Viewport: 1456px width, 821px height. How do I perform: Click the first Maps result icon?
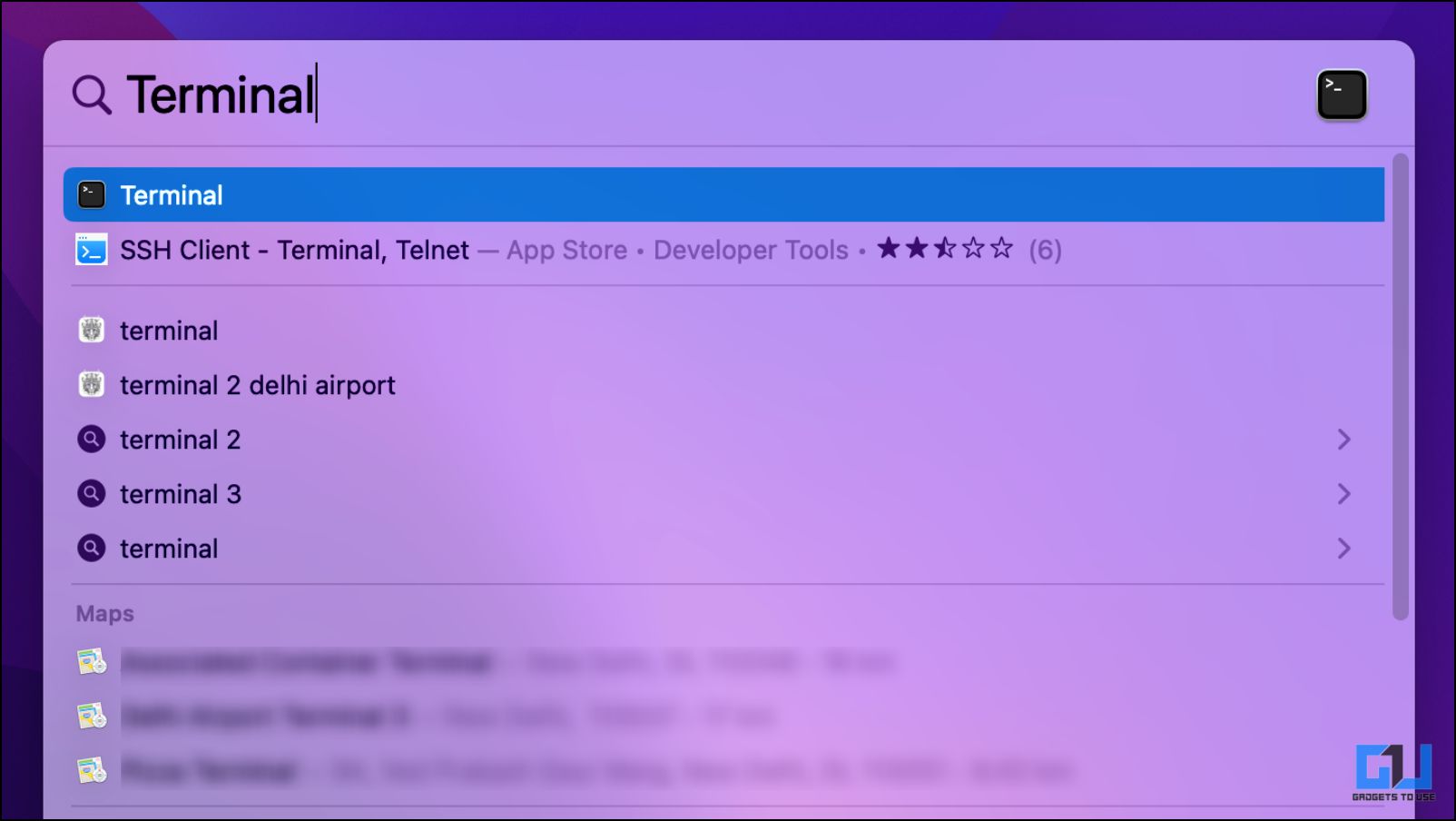92,662
